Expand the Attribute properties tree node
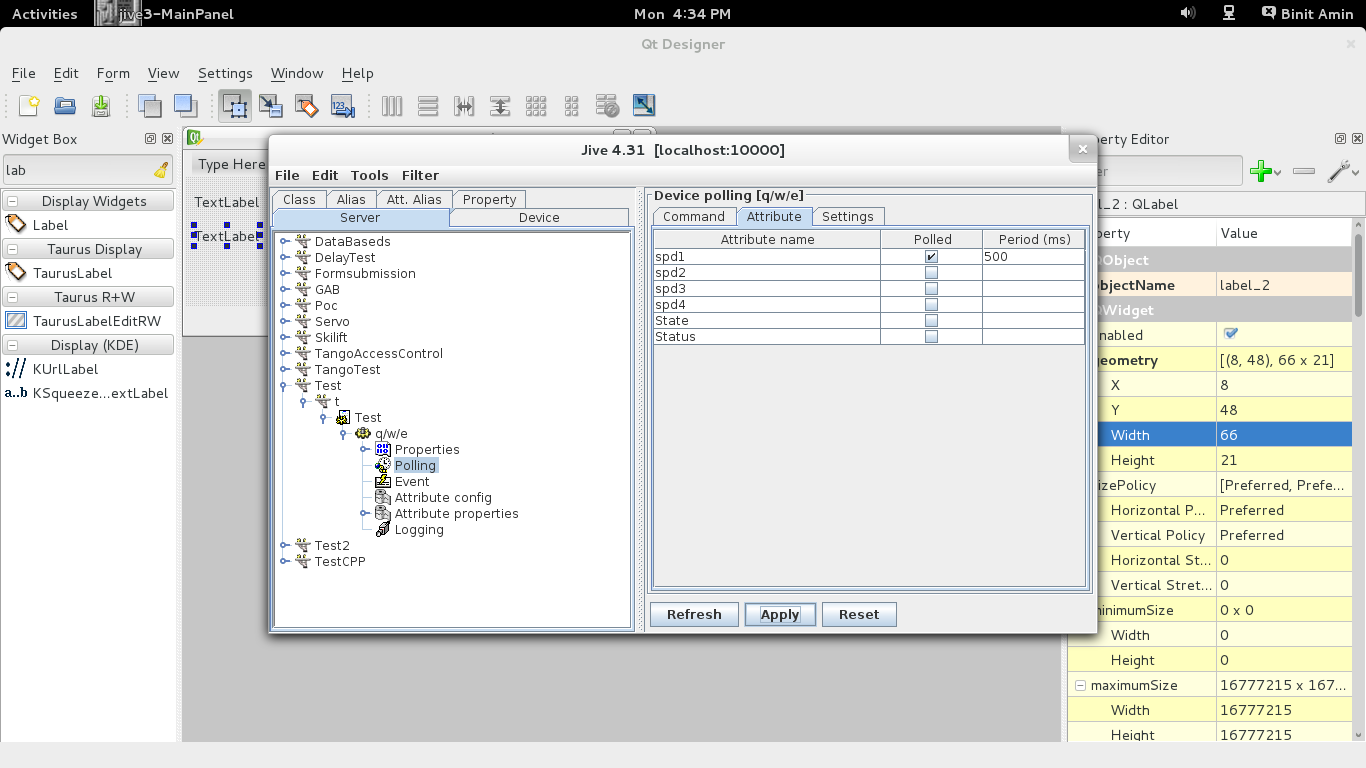This screenshot has height=768, width=1366. pyautogui.click(x=364, y=513)
